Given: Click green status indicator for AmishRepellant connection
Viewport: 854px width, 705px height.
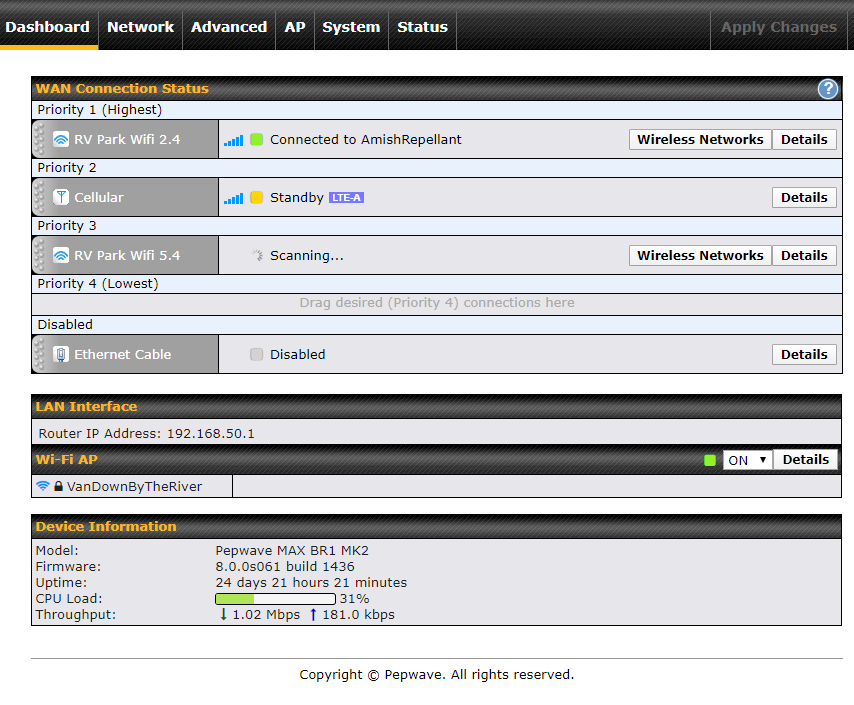Looking at the screenshot, I should [257, 139].
